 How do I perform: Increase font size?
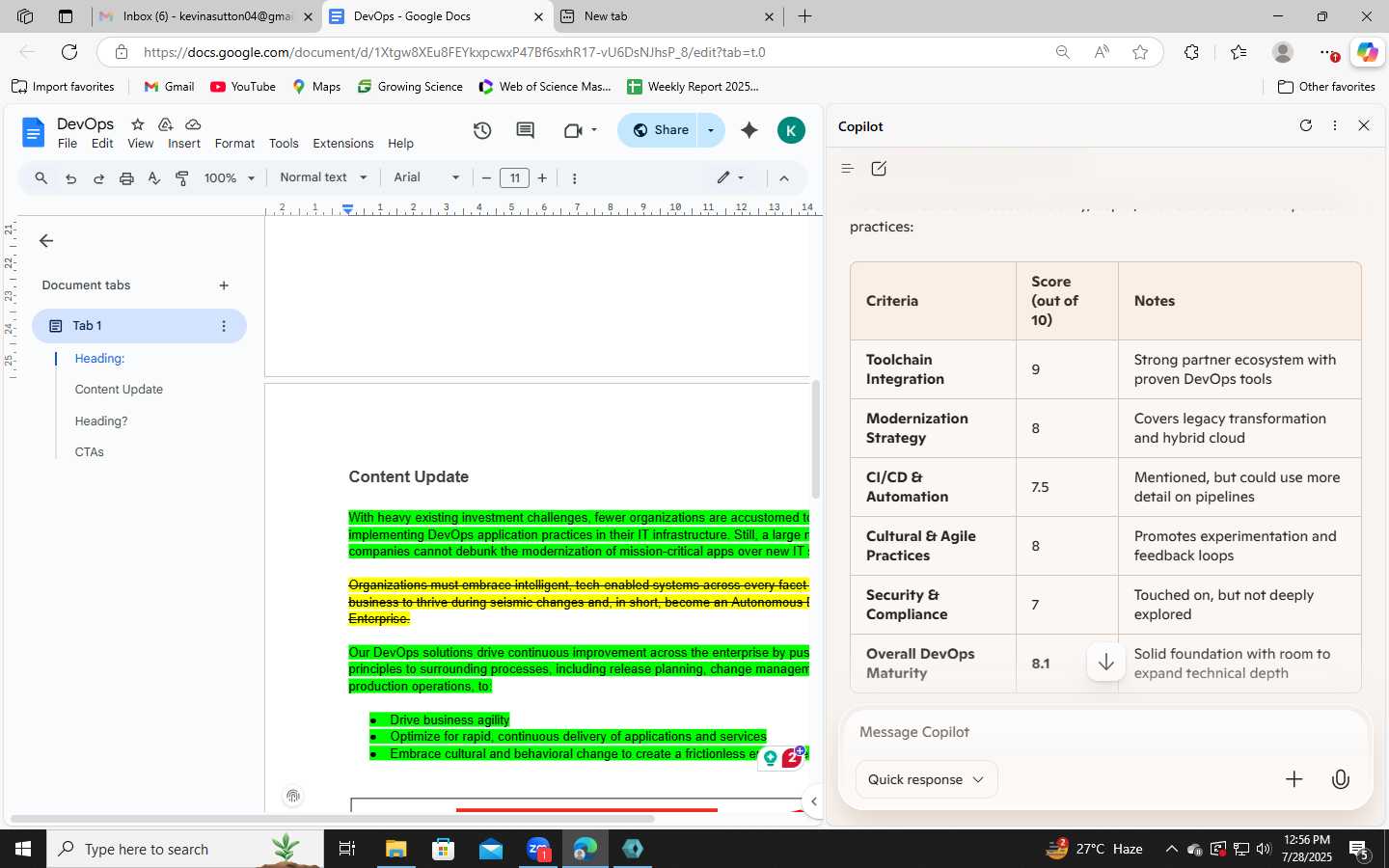coord(543,178)
